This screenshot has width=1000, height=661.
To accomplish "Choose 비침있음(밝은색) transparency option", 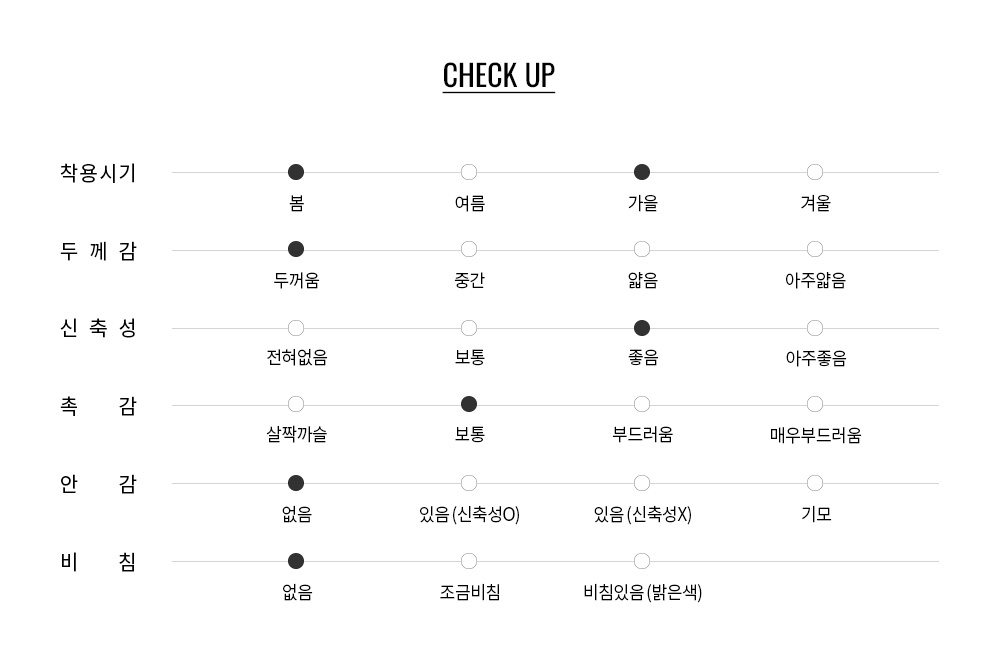I will pyautogui.click(x=642, y=561).
